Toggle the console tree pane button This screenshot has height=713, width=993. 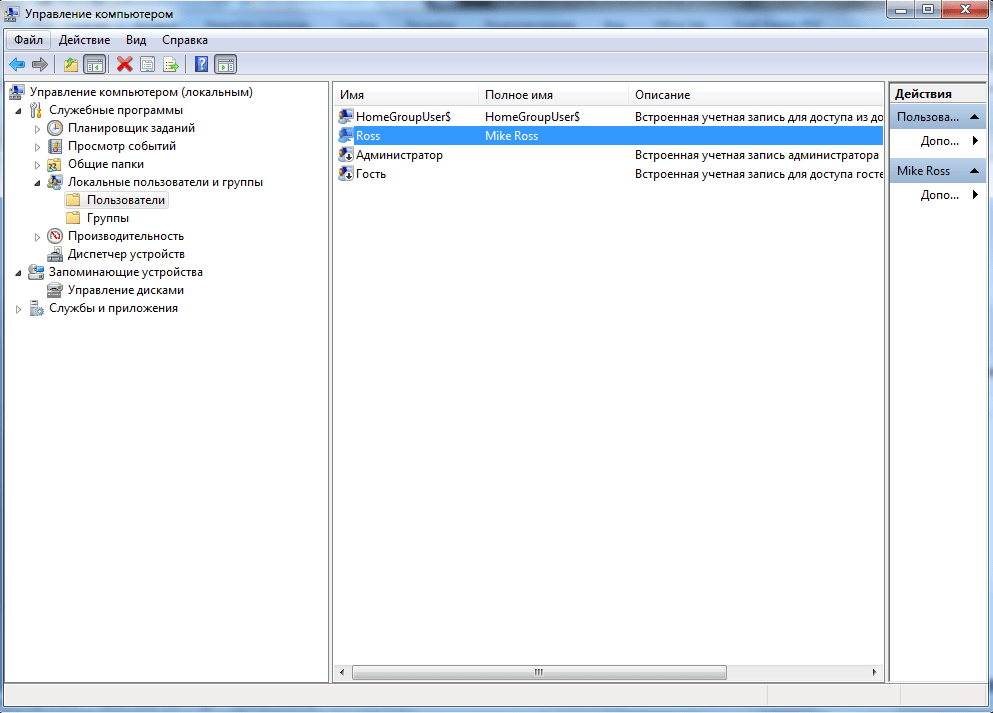tap(94, 65)
